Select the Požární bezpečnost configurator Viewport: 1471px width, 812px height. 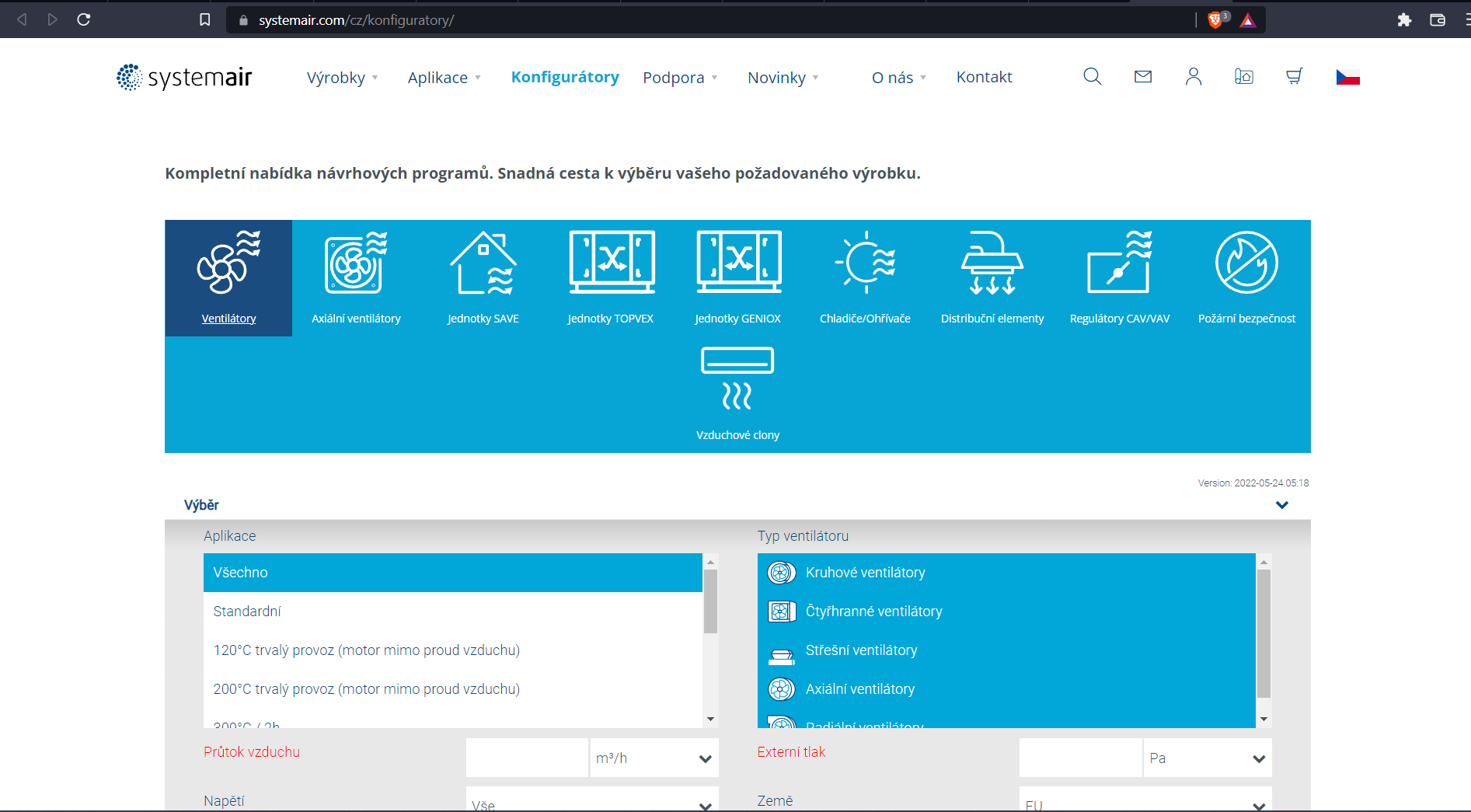coord(1247,278)
